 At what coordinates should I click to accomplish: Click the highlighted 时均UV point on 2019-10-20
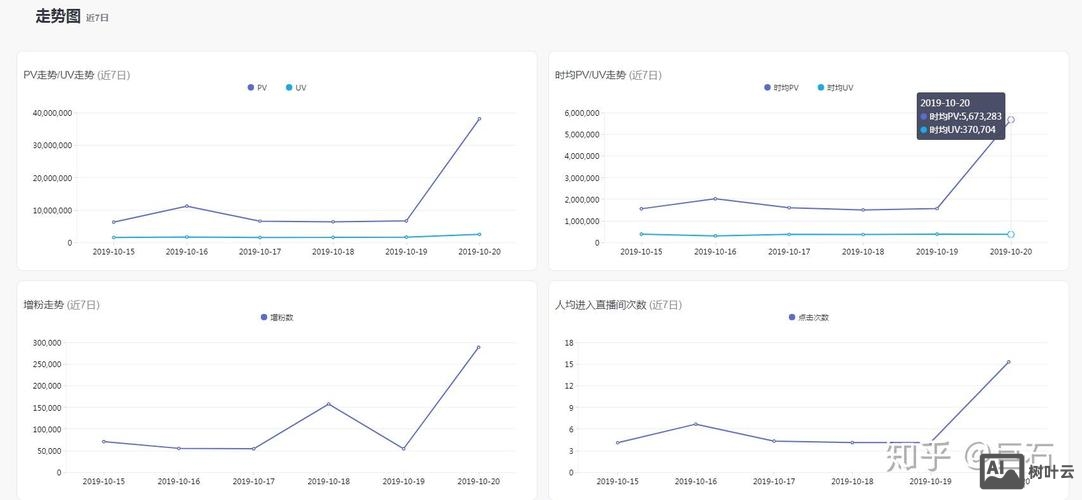1010,234
